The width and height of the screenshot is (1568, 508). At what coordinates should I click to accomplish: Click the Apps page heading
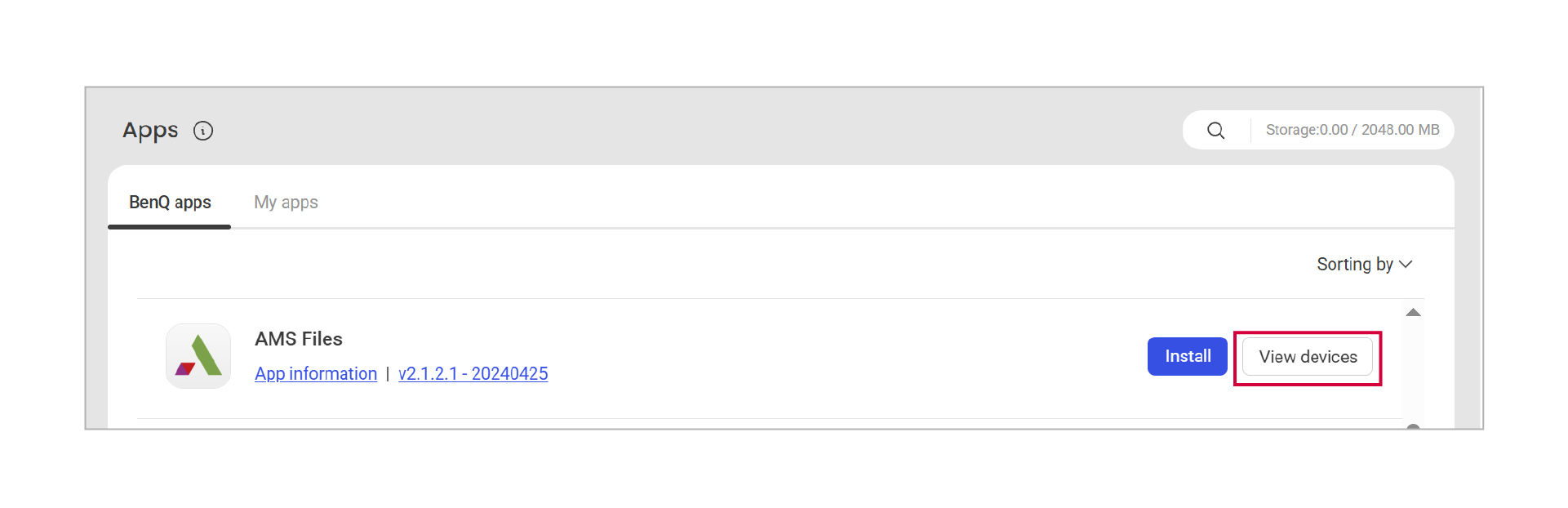coord(150,131)
